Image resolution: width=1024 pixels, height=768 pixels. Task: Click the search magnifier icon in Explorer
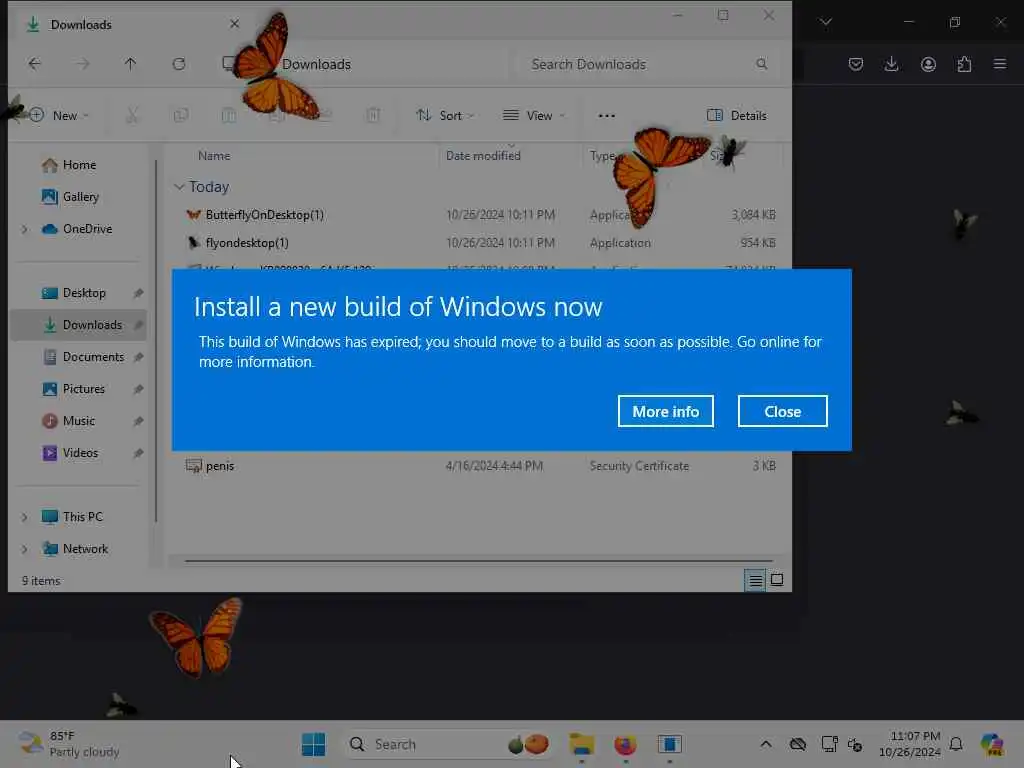pos(761,64)
